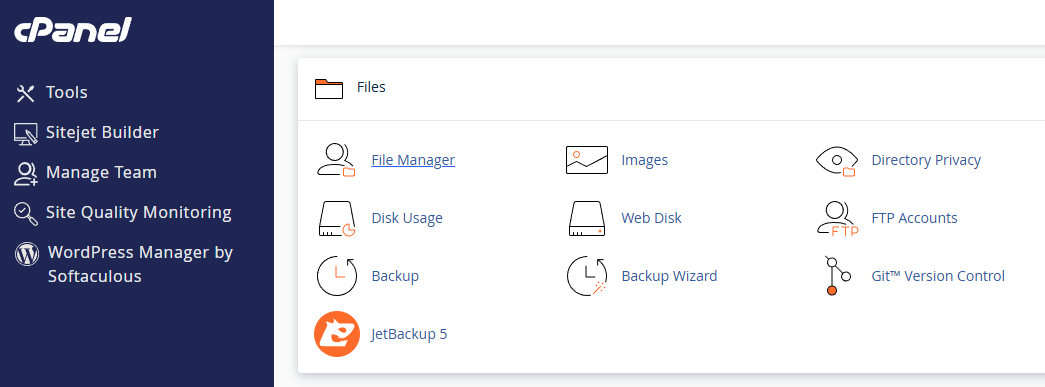The image size is (1045, 387).
Task: Open the Directory Privacy link
Action: (926, 160)
